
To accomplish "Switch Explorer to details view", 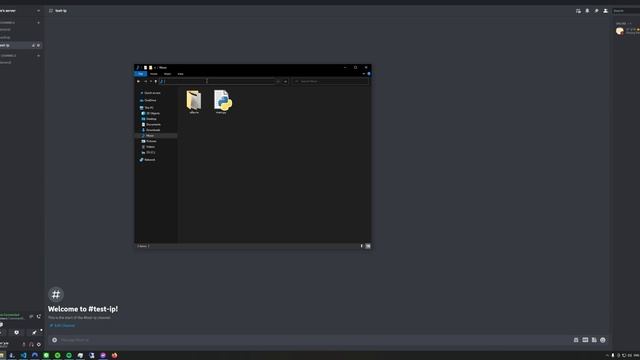I will pos(362,246).
